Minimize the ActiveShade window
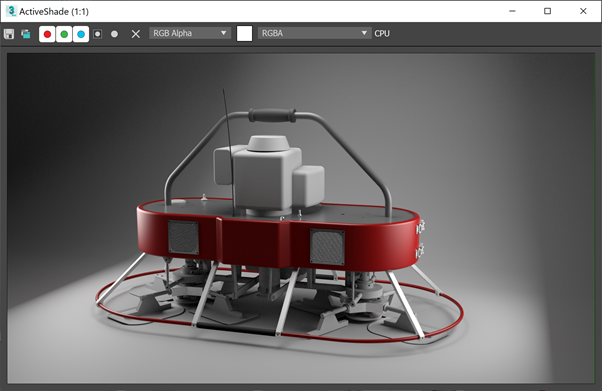Screen dimensions: 602x391 [x=512, y=11]
